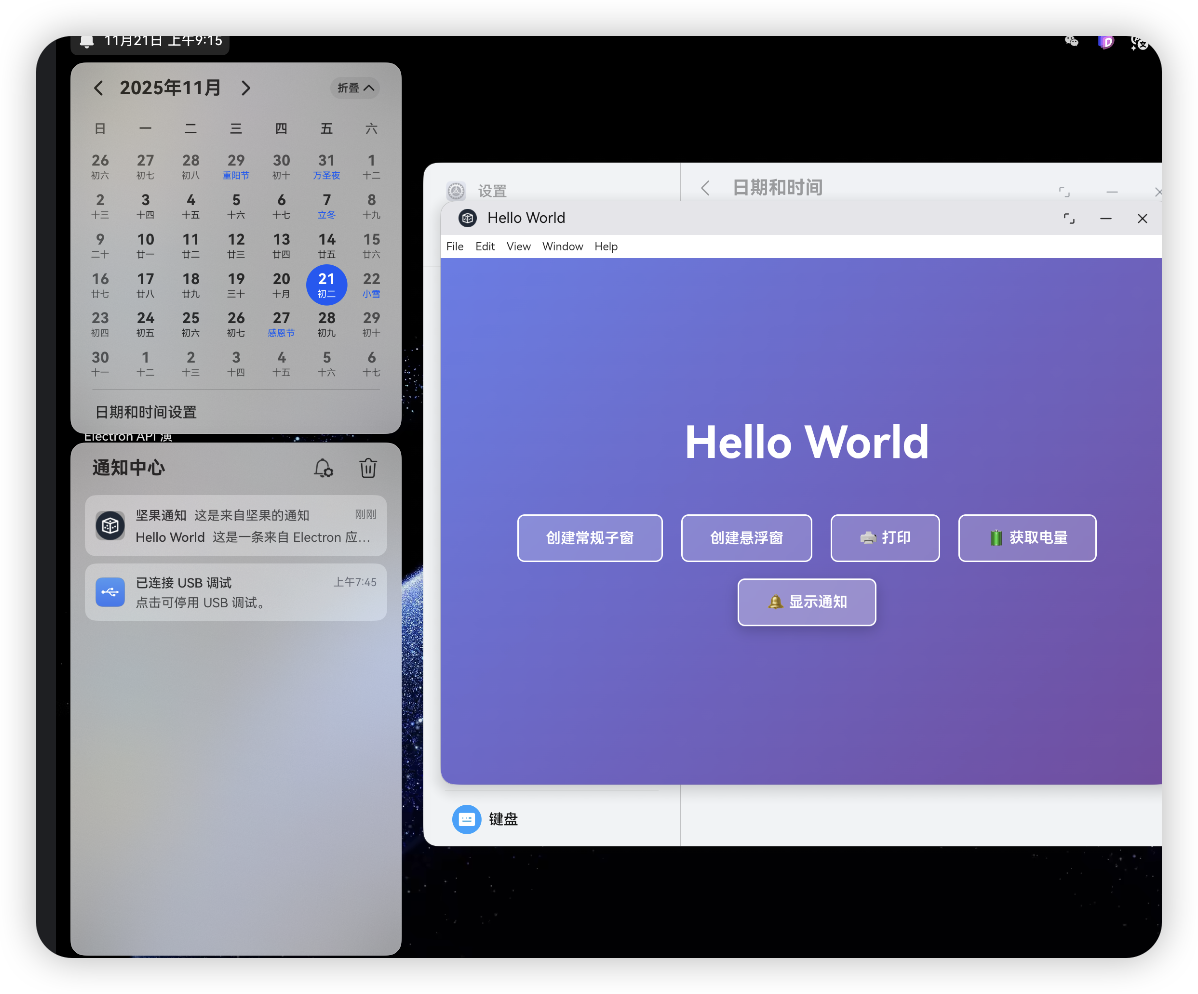Click the USB debugging notification icon
This screenshot has width=1198, height=994.
coord(110,592)
